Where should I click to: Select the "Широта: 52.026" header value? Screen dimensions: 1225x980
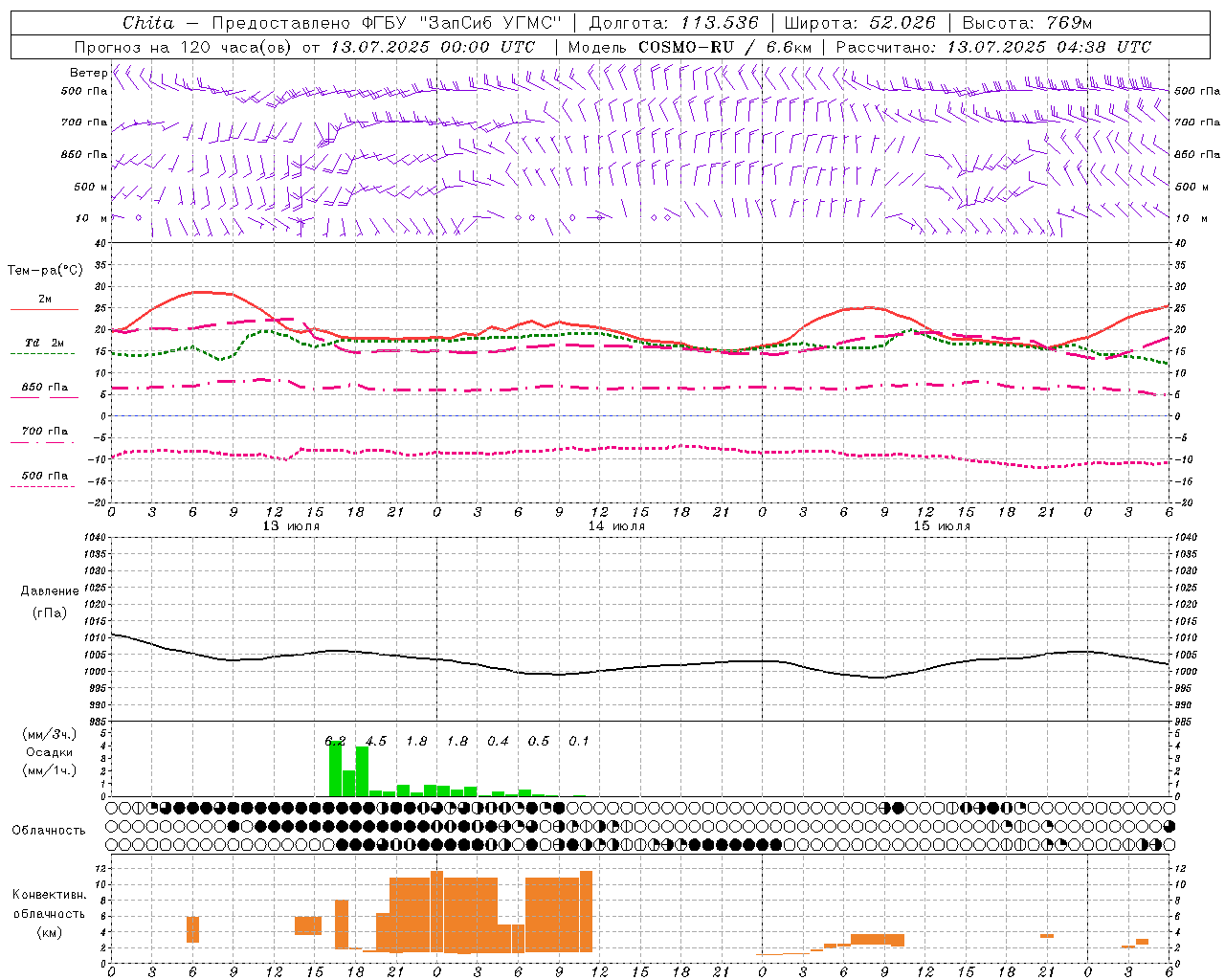[859, 23]
